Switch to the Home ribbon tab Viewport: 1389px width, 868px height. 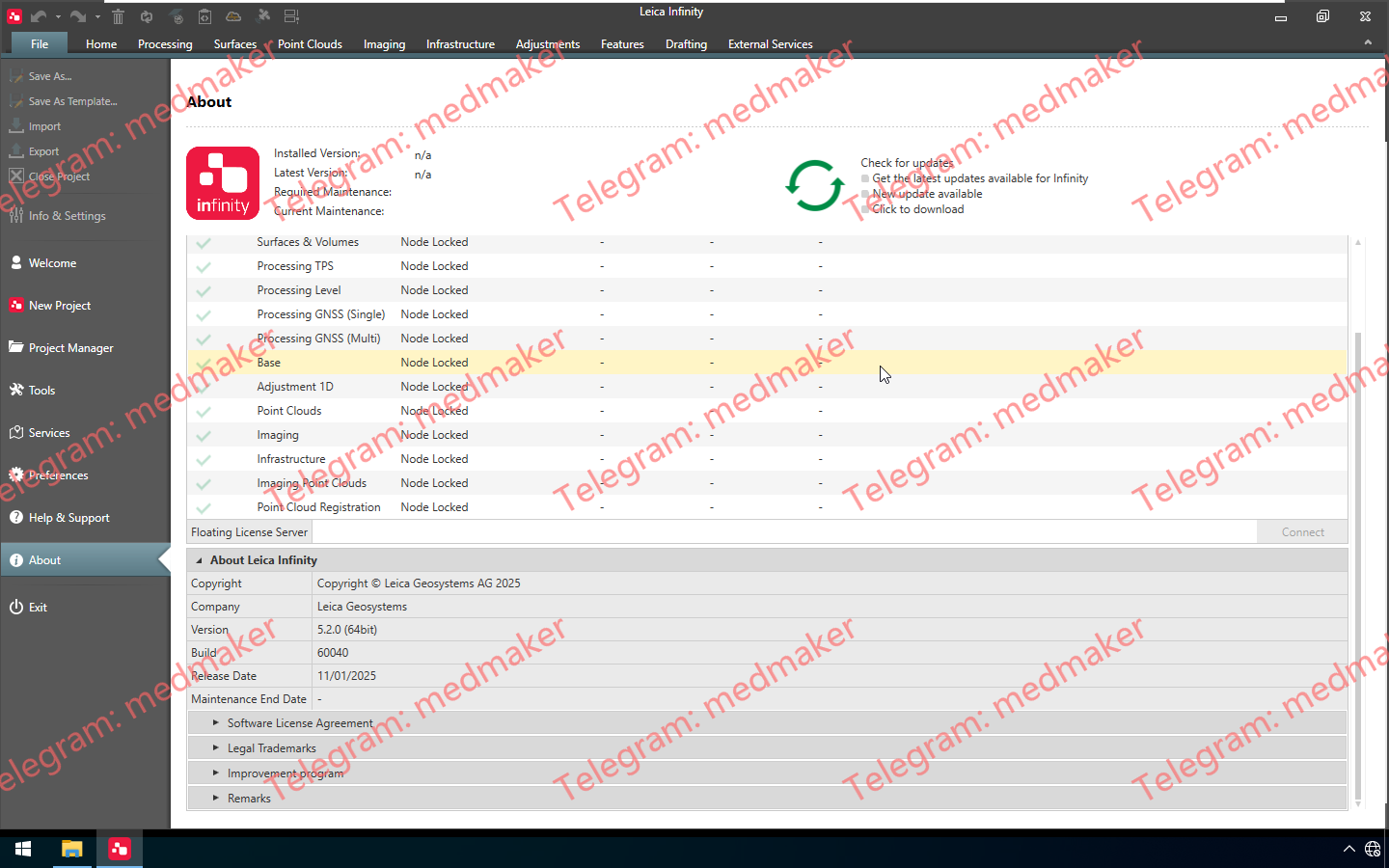(x=101, y=44)
